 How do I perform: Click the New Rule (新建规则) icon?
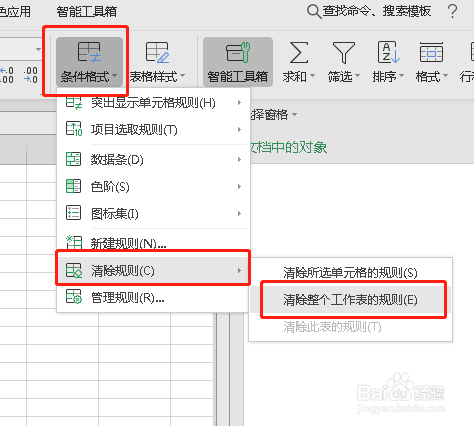click(74, 242)
